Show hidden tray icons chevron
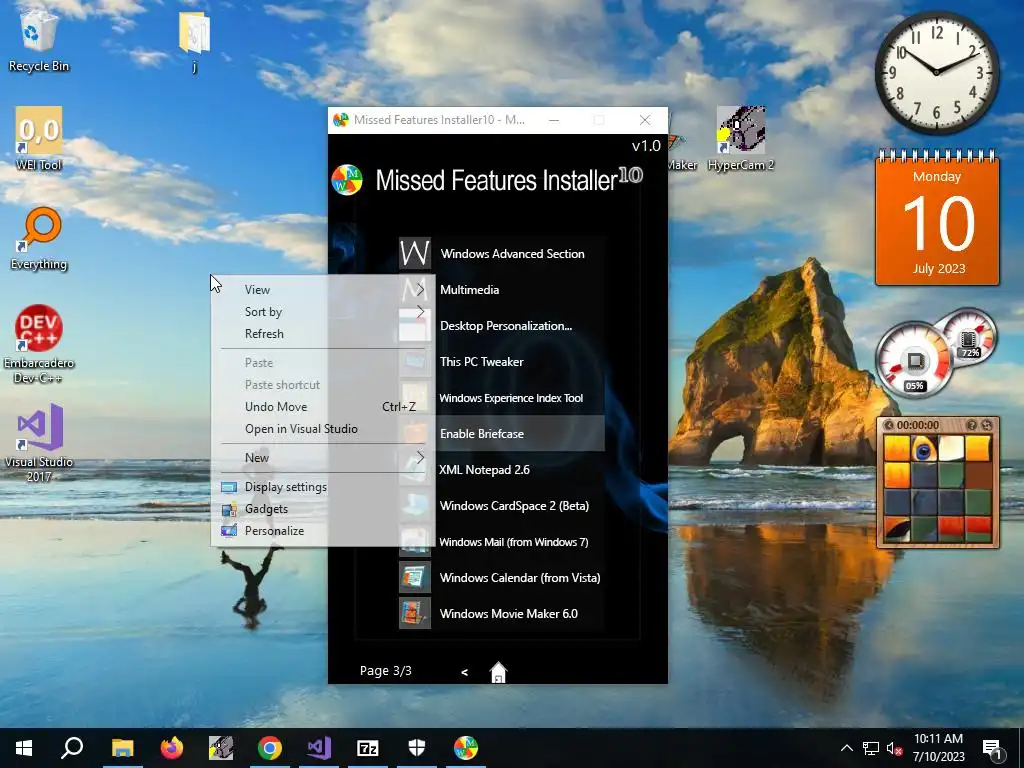 (x=846, y=748)
